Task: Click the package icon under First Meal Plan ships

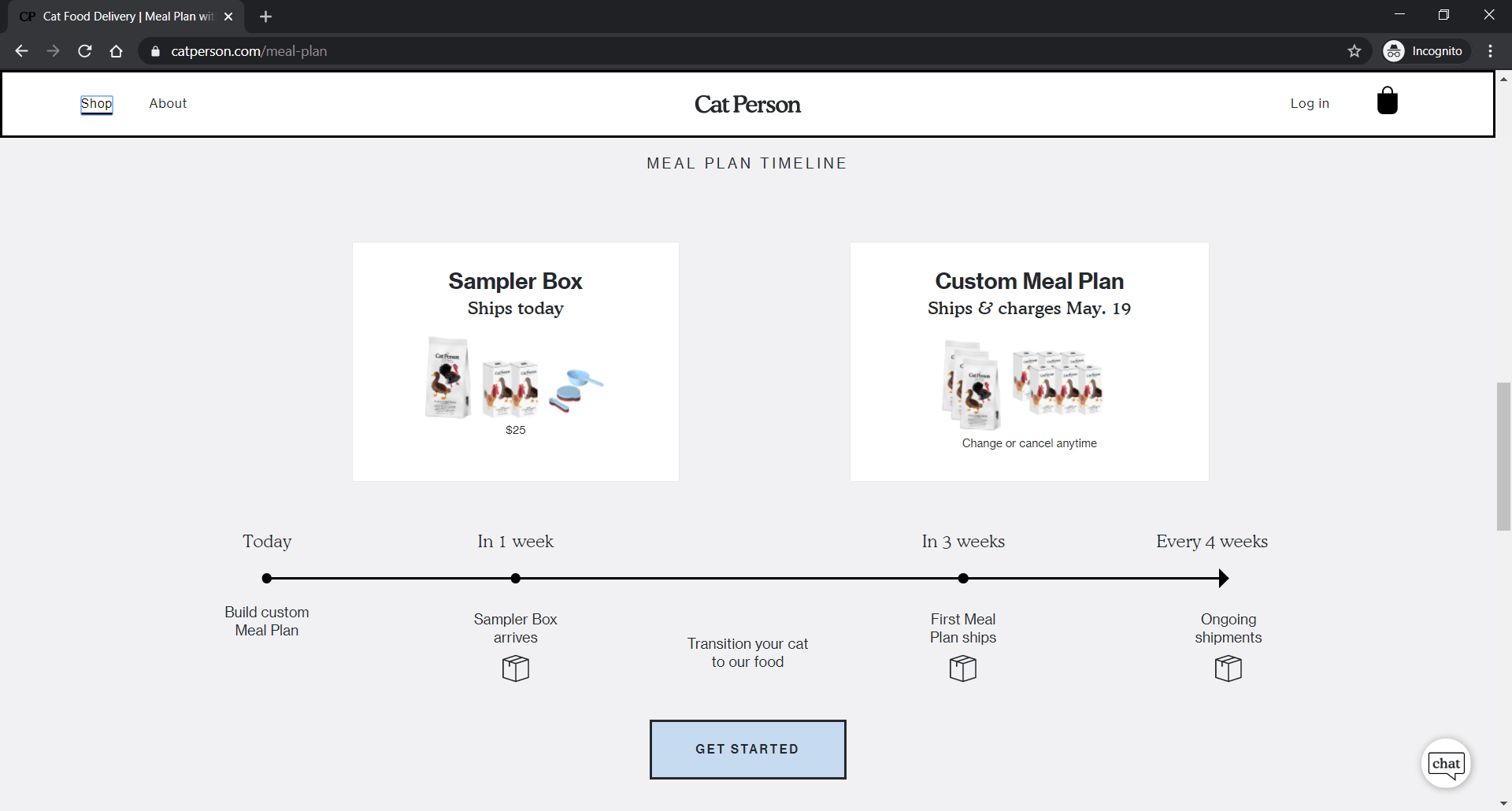Action: (x=962, y=668)
